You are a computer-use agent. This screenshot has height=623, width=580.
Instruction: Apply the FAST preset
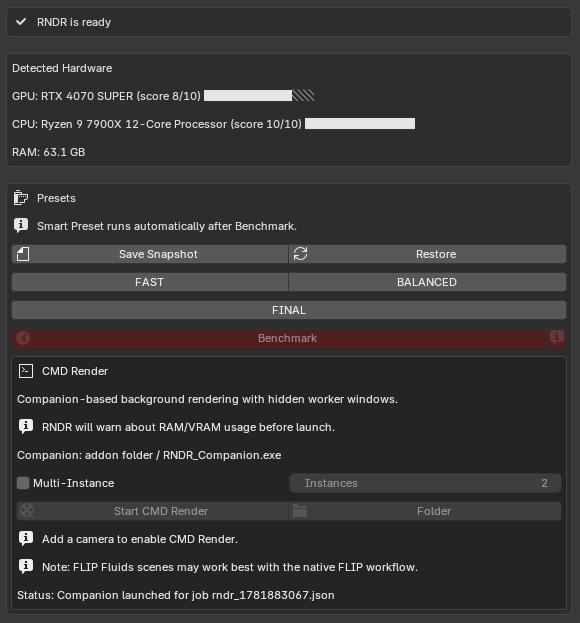click(150, 282)
